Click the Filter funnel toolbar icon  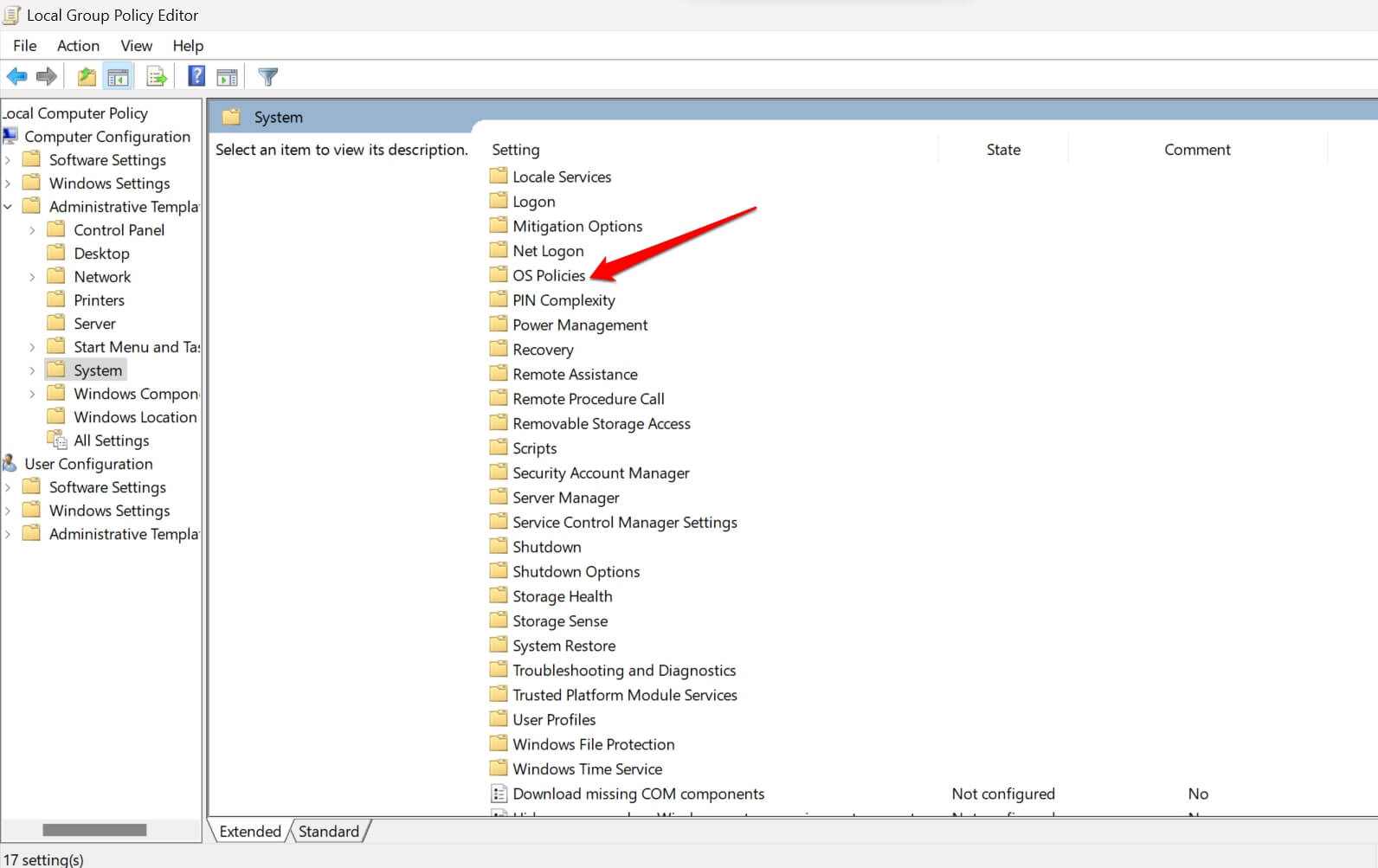pyautogui.click(x=268, y=77)
